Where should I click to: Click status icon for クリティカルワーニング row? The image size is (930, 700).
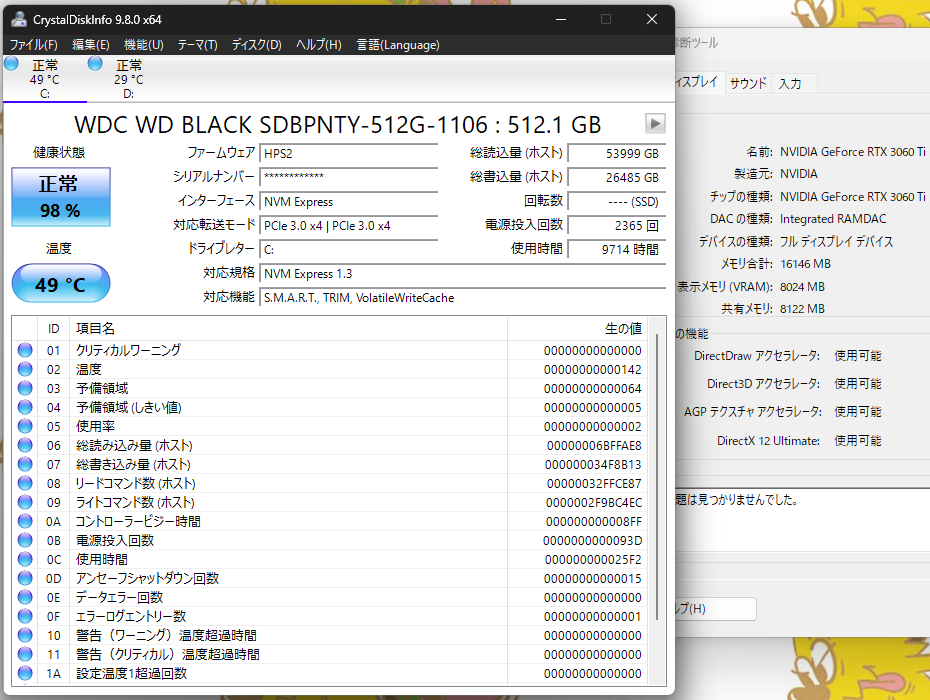click(25, 350)
